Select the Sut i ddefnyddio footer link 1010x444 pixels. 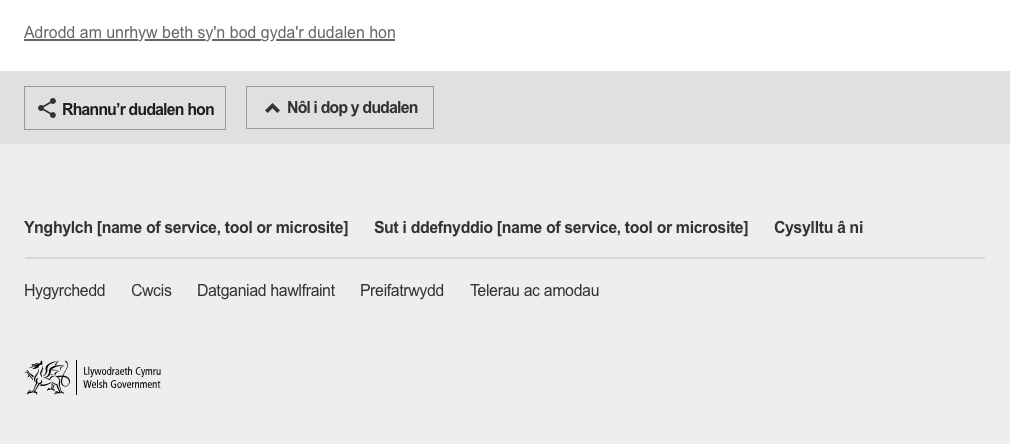click(x=561, y=228)
